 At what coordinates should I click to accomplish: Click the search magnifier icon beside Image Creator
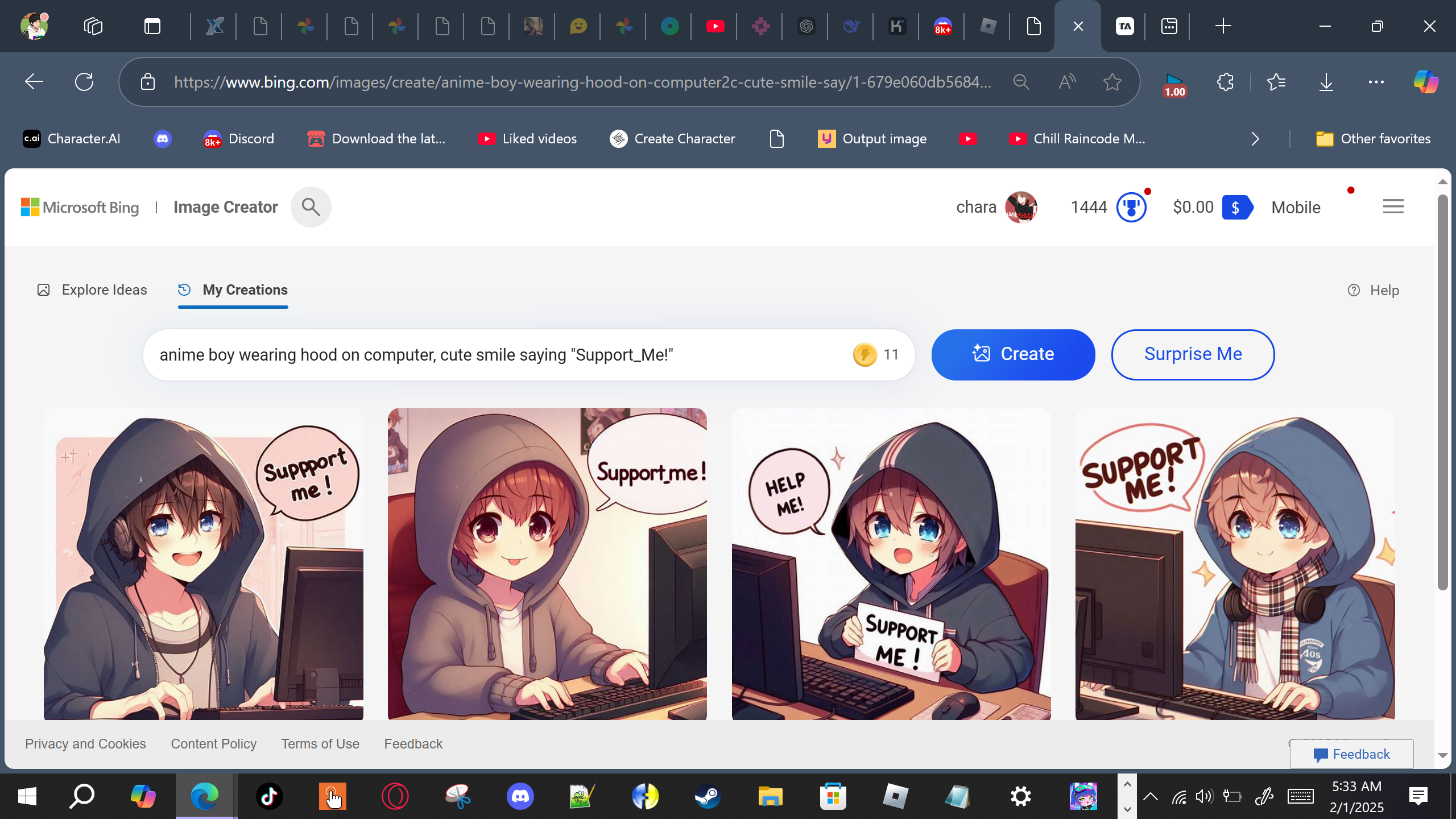tap(311, 207)
